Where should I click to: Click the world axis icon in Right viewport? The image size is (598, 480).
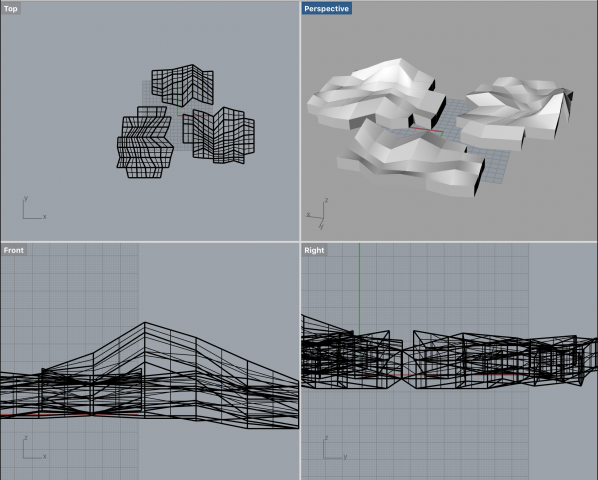pyautogui.click(x=335, y=448)
